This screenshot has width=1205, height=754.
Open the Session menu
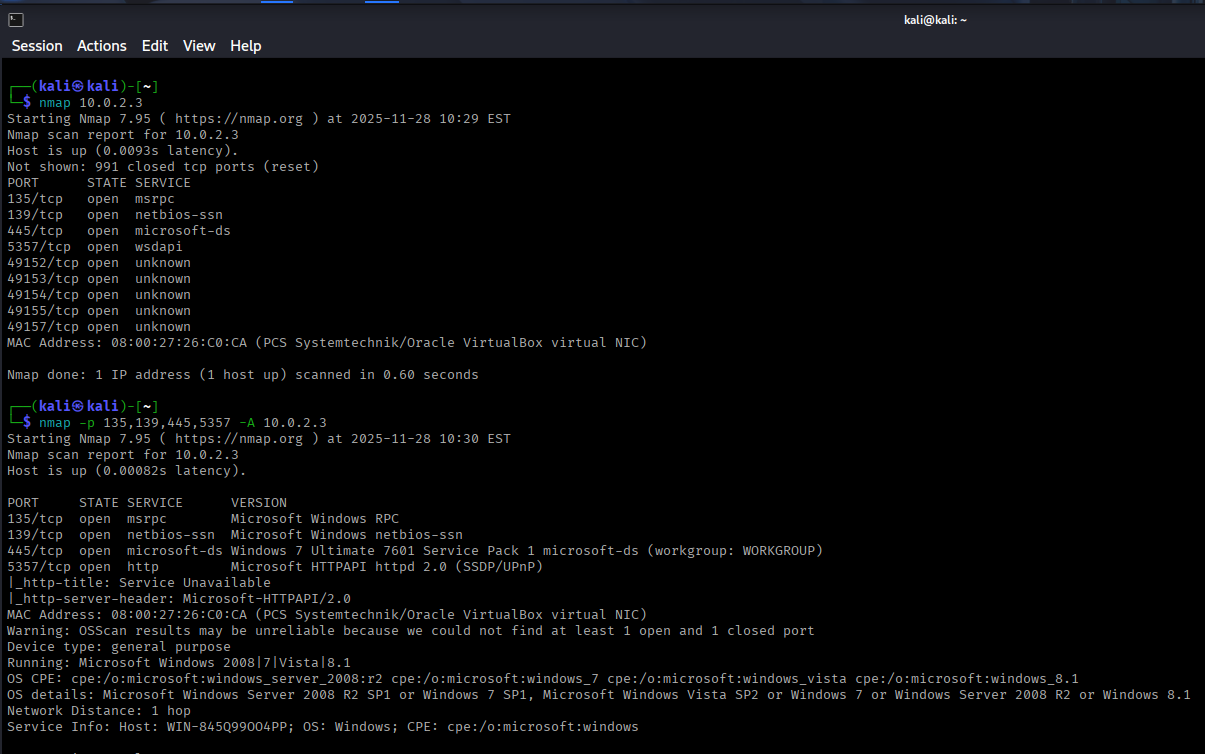tap(37, 46)
